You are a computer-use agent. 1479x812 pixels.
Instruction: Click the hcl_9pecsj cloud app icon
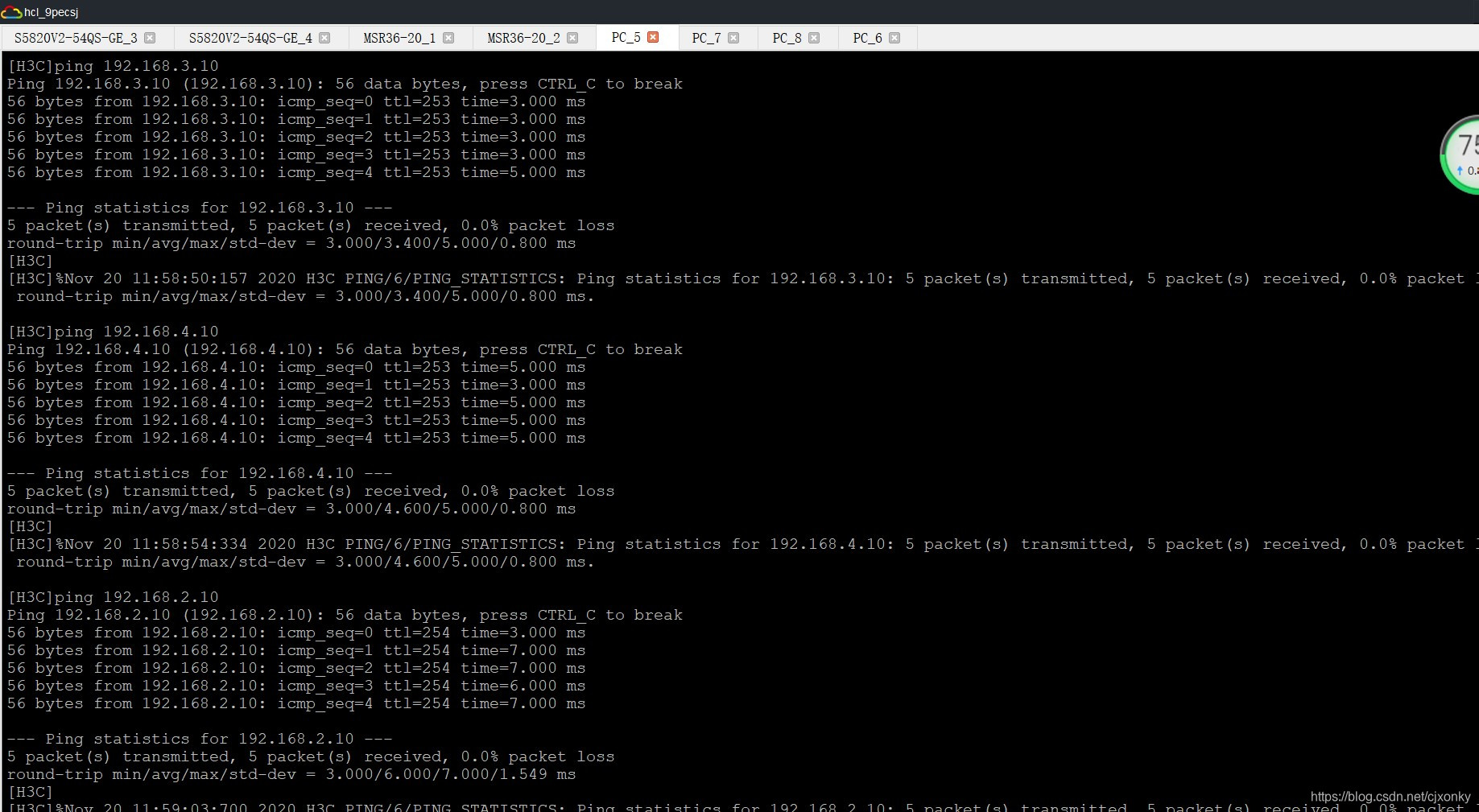coord(11,12)
